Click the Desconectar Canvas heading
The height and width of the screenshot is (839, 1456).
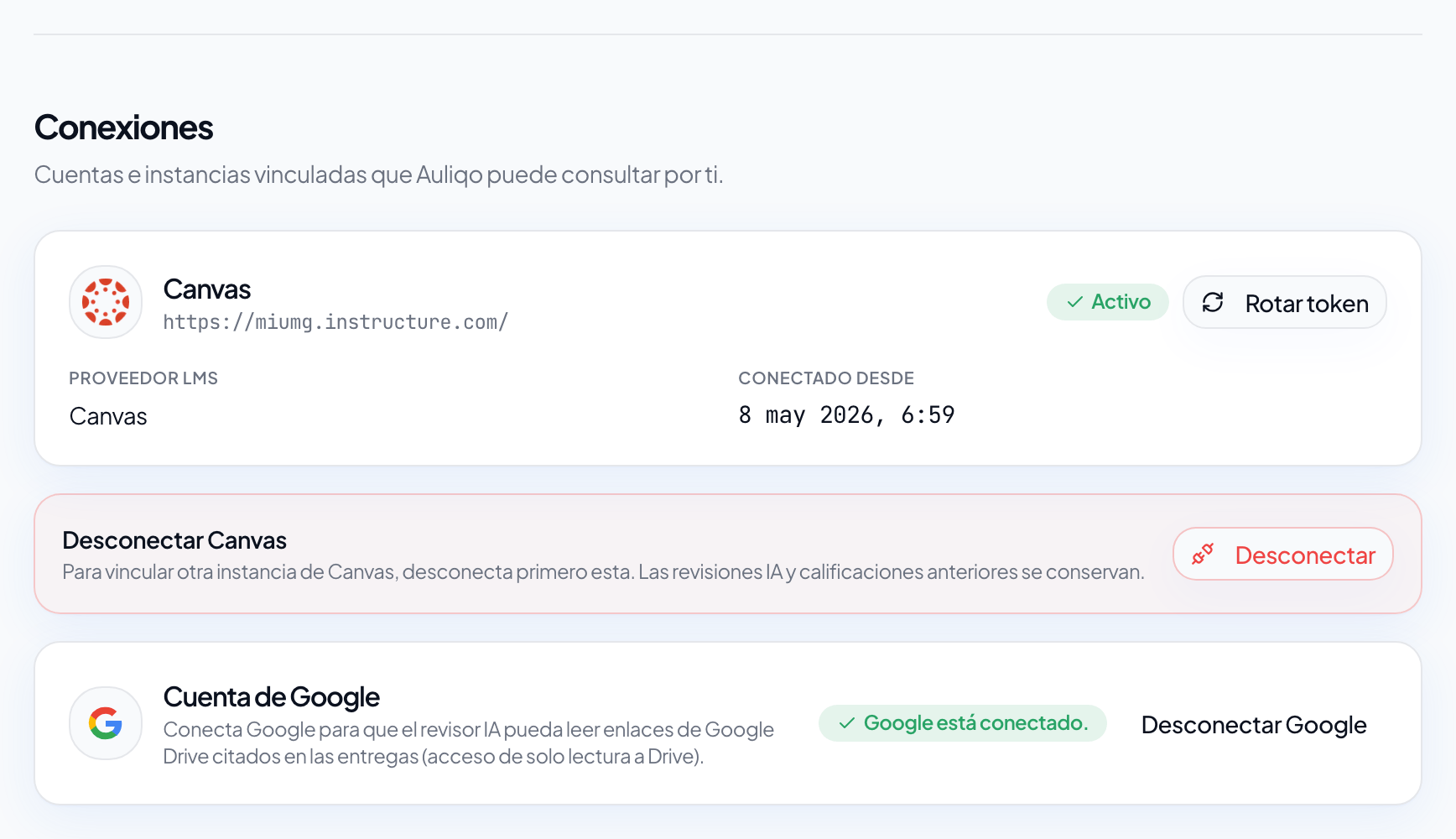tap(174, 540)
